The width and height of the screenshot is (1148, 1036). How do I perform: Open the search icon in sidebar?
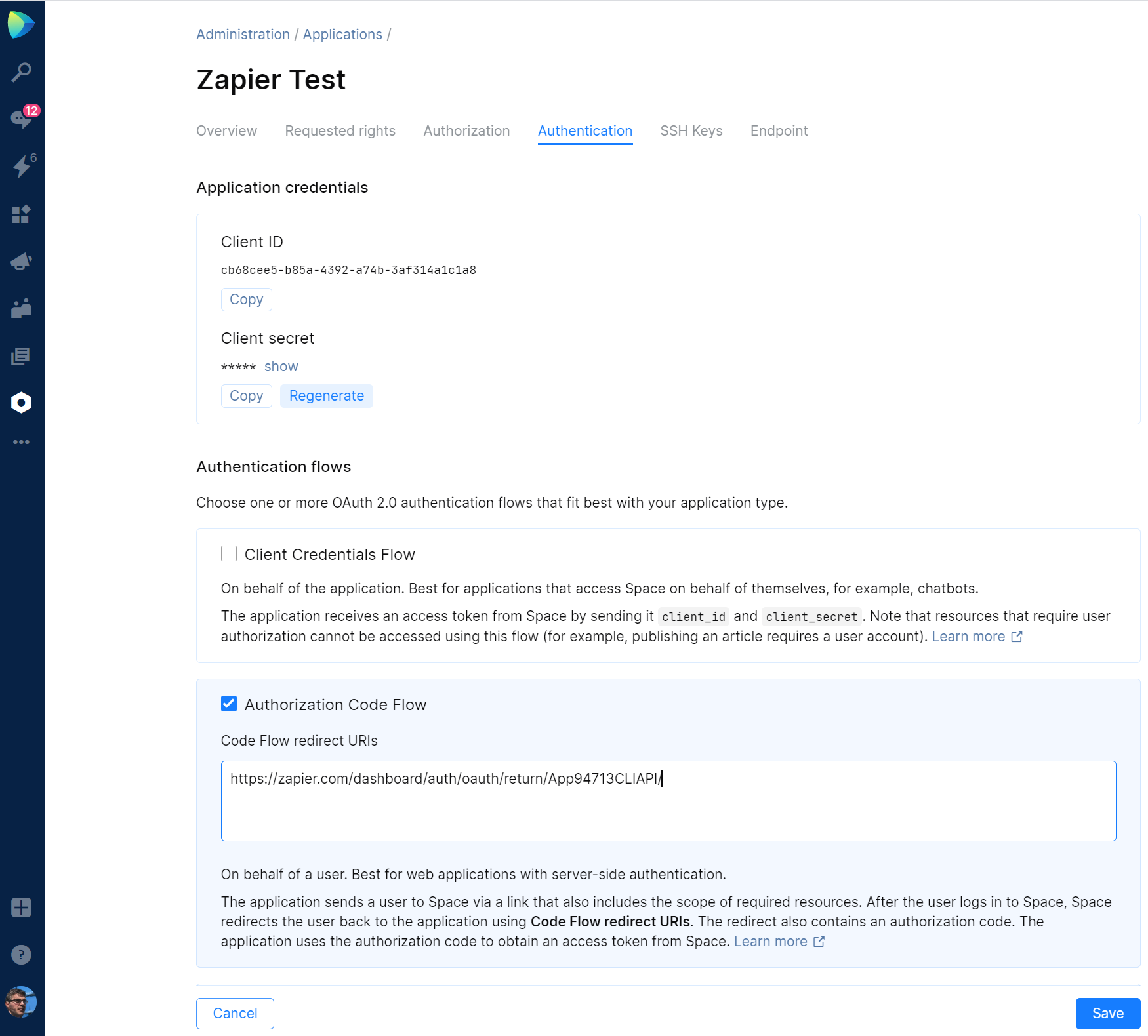tap(22, 71)
